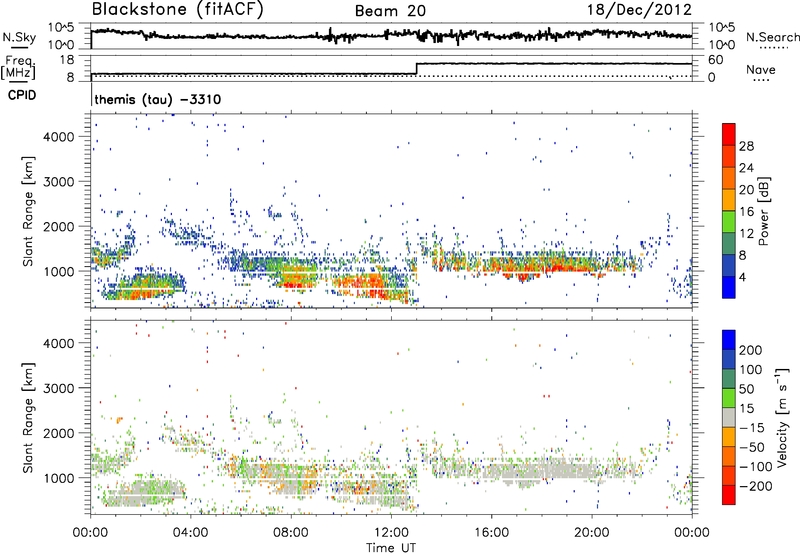Image resolution: width=800 pixels, height=554 pixels.
Task: Click the grey segment of Velocity color bar
Action: pyautogui.click(x=729, y=418)
